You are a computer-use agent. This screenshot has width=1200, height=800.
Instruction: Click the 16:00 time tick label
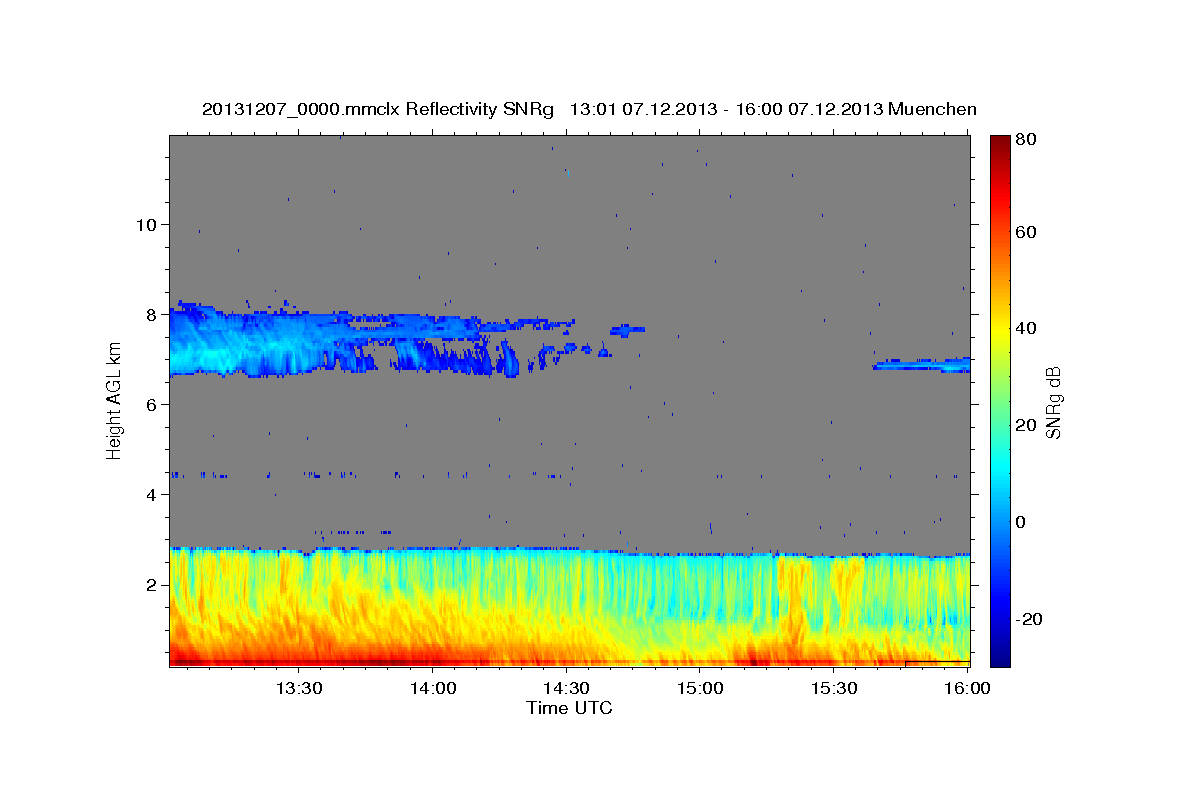[968, 689]
